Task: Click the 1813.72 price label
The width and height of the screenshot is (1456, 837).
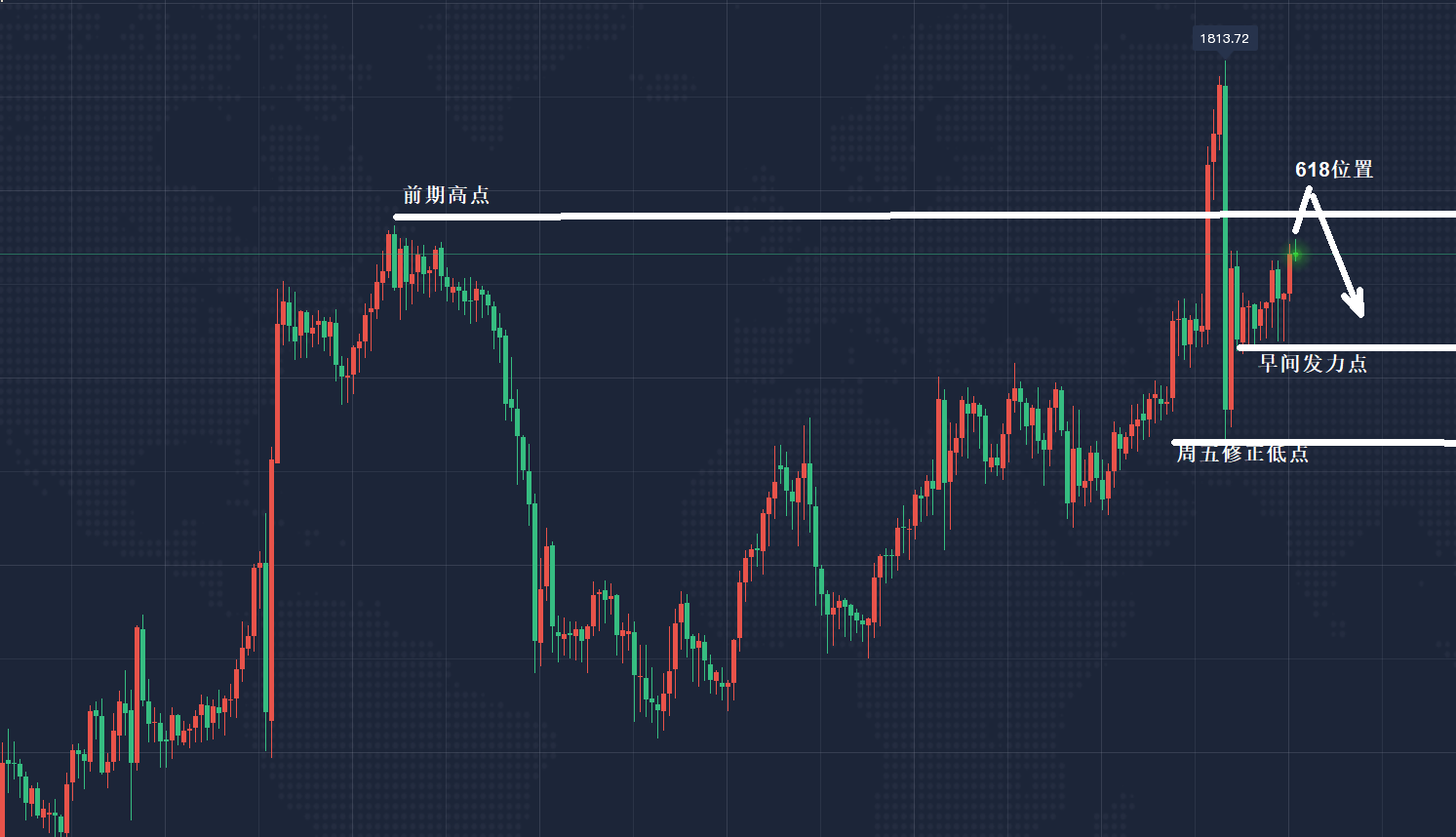Action: tap(1224, 39)
